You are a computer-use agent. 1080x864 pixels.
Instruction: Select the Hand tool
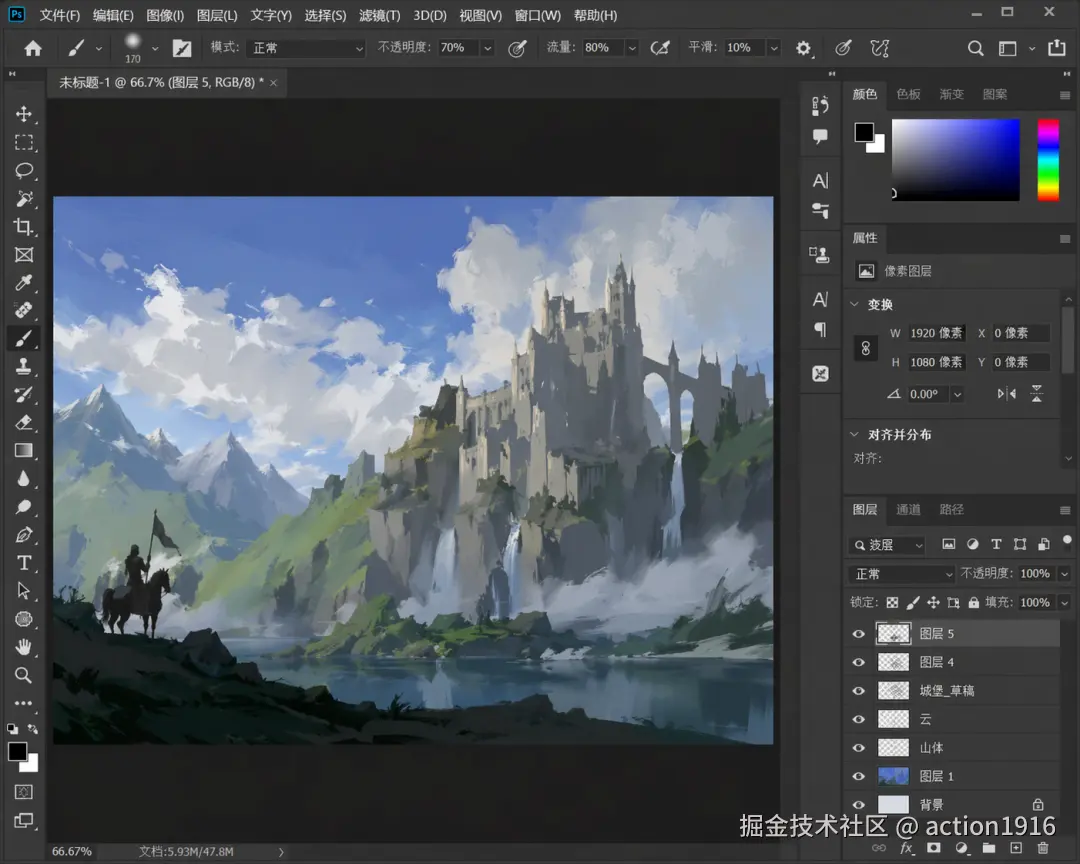click(24, 647)
